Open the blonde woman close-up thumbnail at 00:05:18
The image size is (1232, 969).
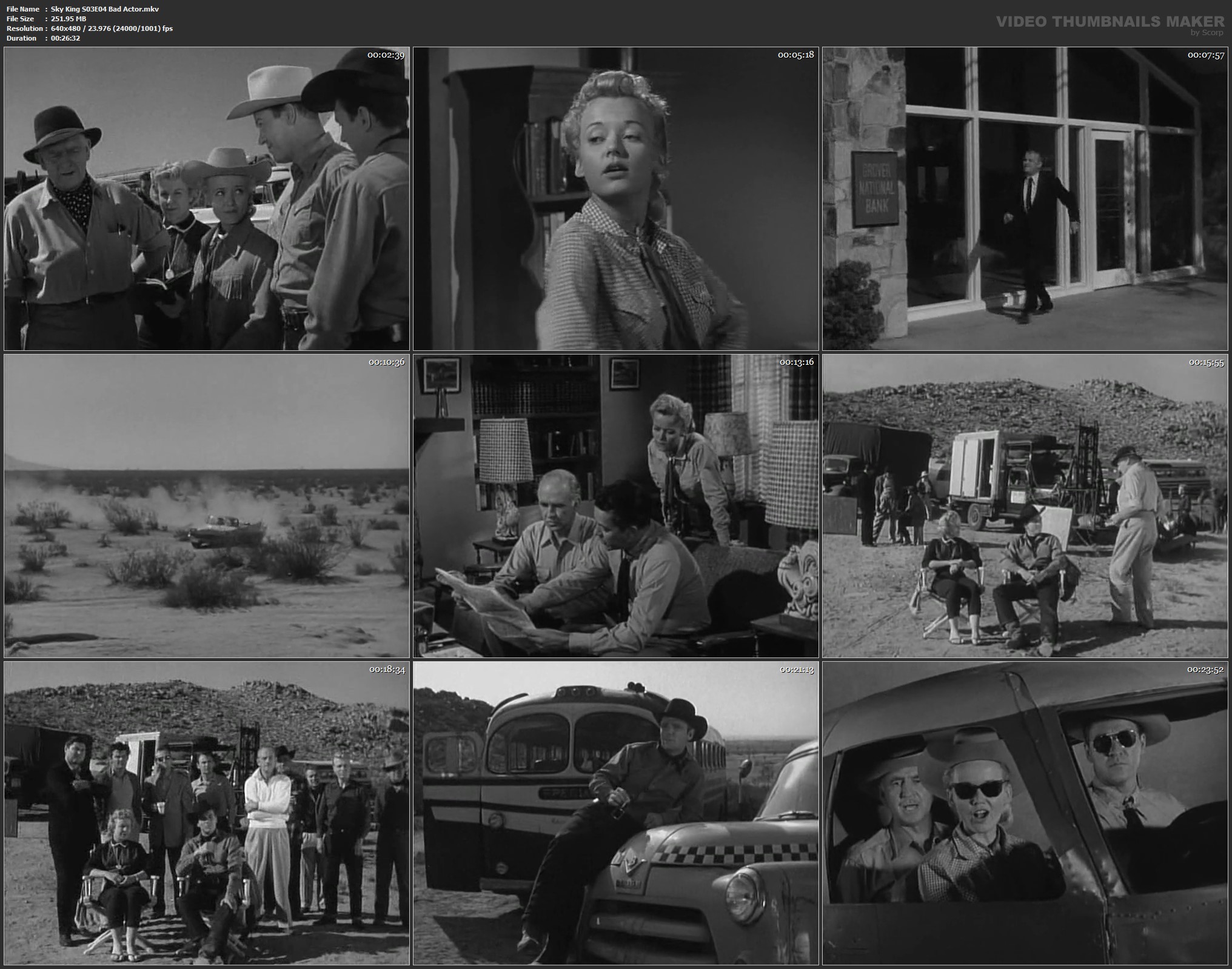pos(615,199)
